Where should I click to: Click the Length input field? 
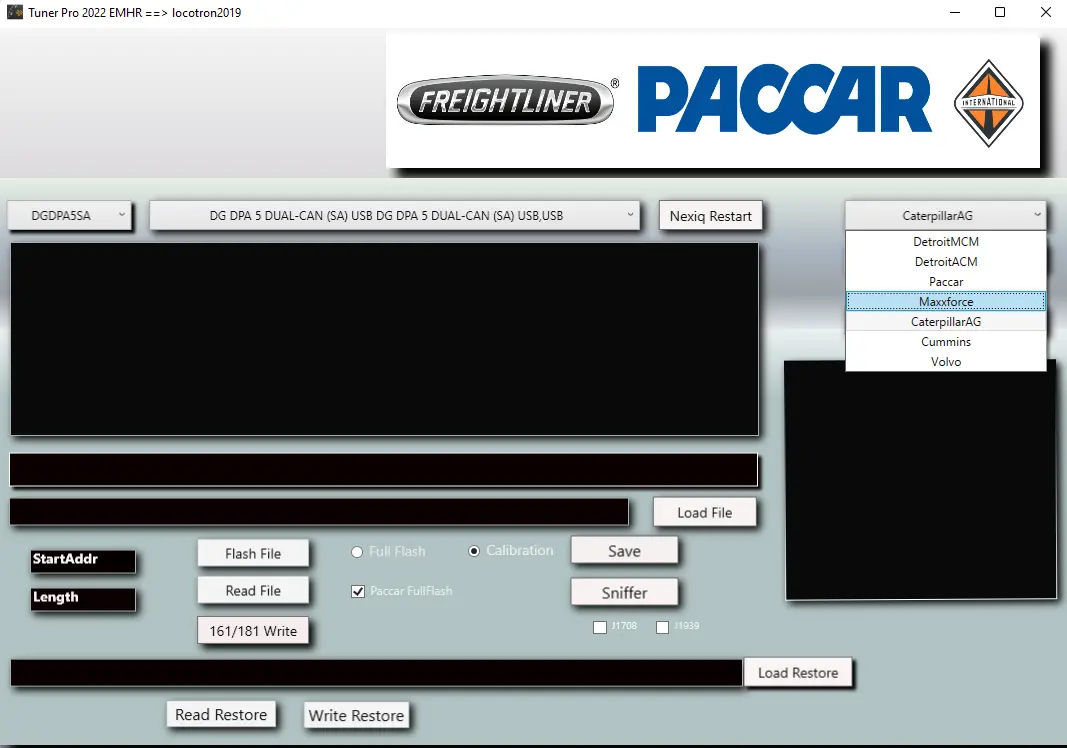[83, 599]
